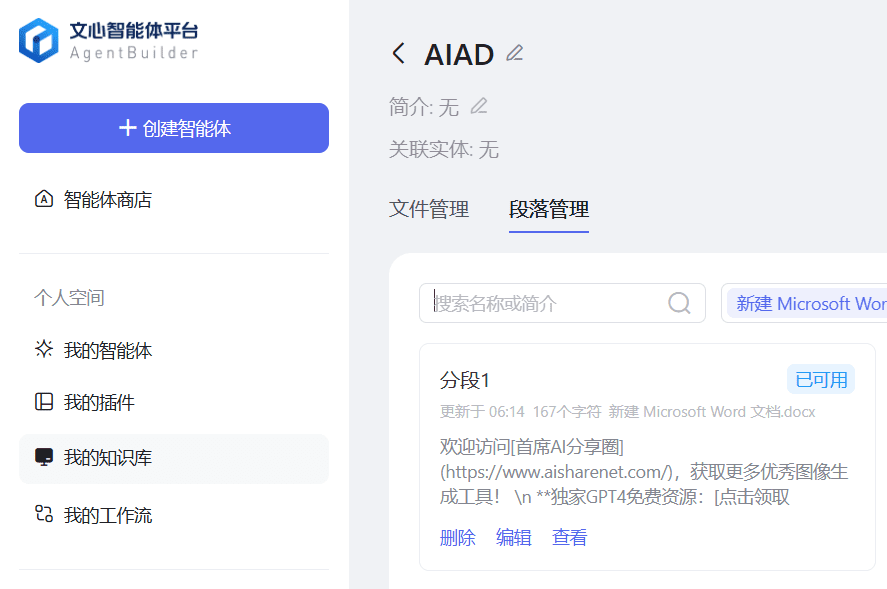Image resolution: width=887 pixels, height=589 pixels.
Task: Click the 欢迎访问[首席AI分享圈] paragraph text
Action: pos(643,472)
